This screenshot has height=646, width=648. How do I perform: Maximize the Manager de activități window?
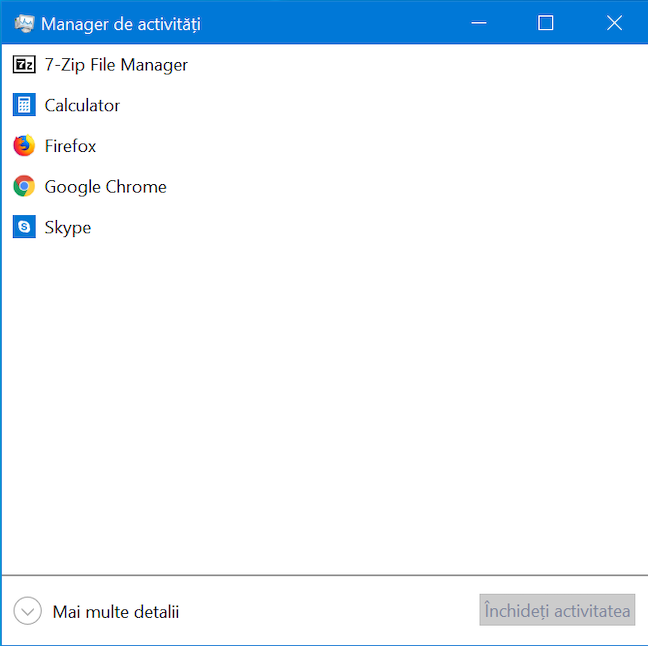click(546, 23)
